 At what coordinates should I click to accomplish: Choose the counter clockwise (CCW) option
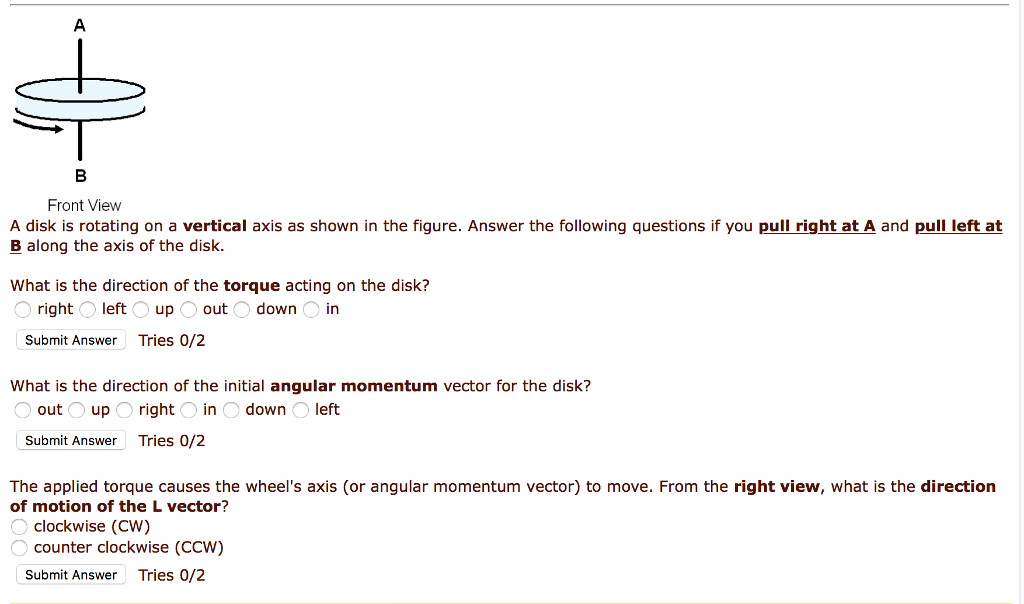20,548
